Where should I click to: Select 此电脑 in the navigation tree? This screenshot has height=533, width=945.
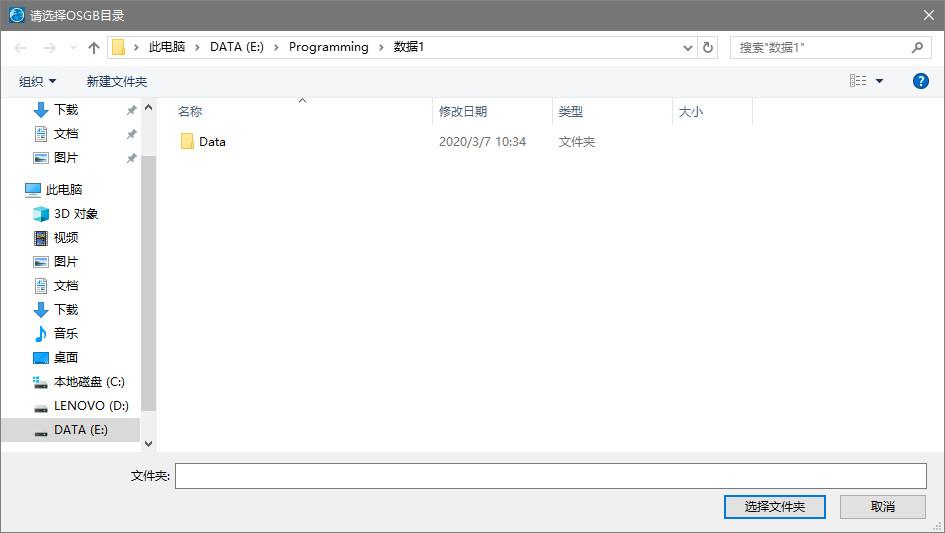(63, 190)
